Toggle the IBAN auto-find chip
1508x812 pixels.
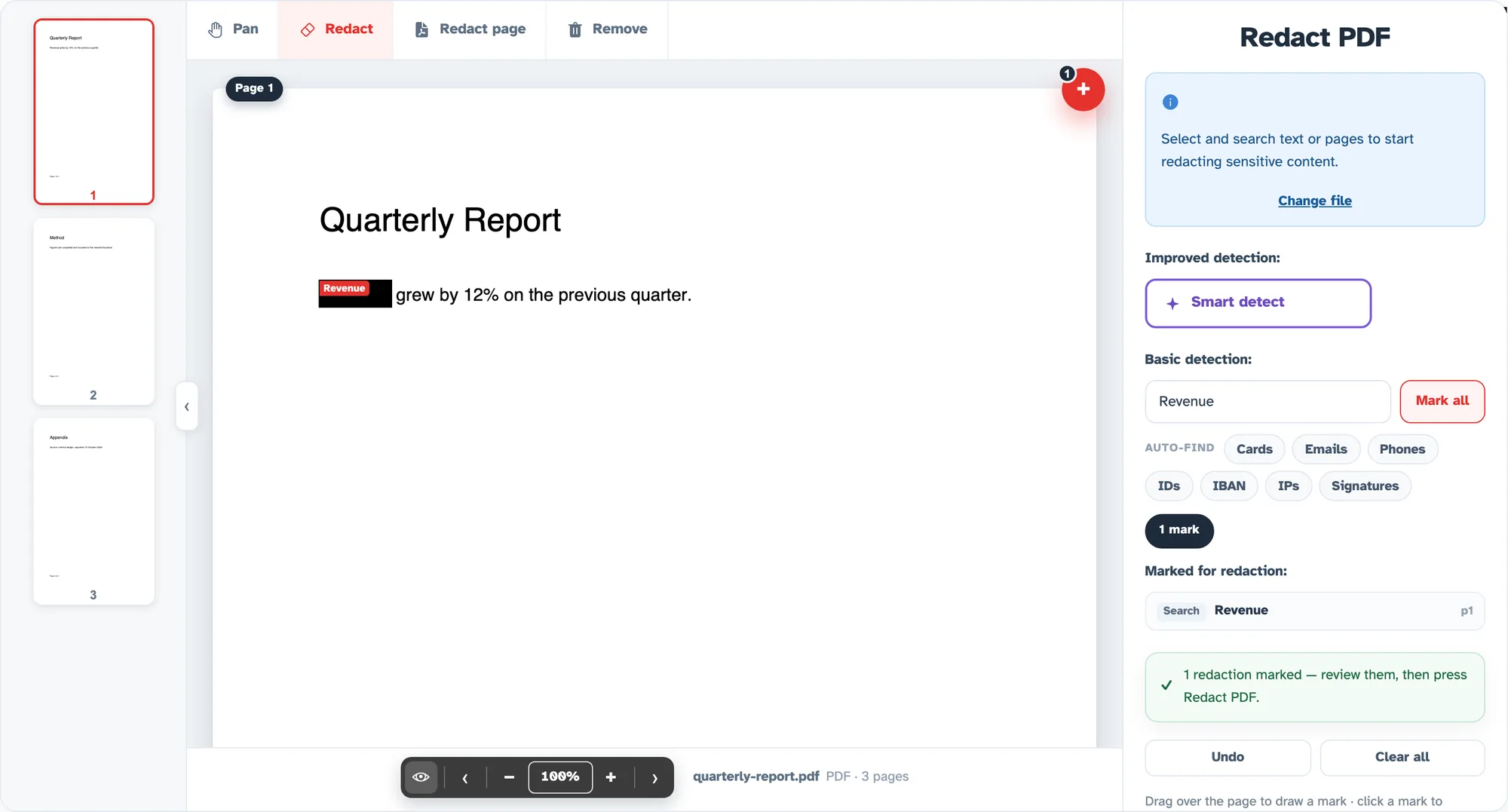click(x=1228, y=486)
